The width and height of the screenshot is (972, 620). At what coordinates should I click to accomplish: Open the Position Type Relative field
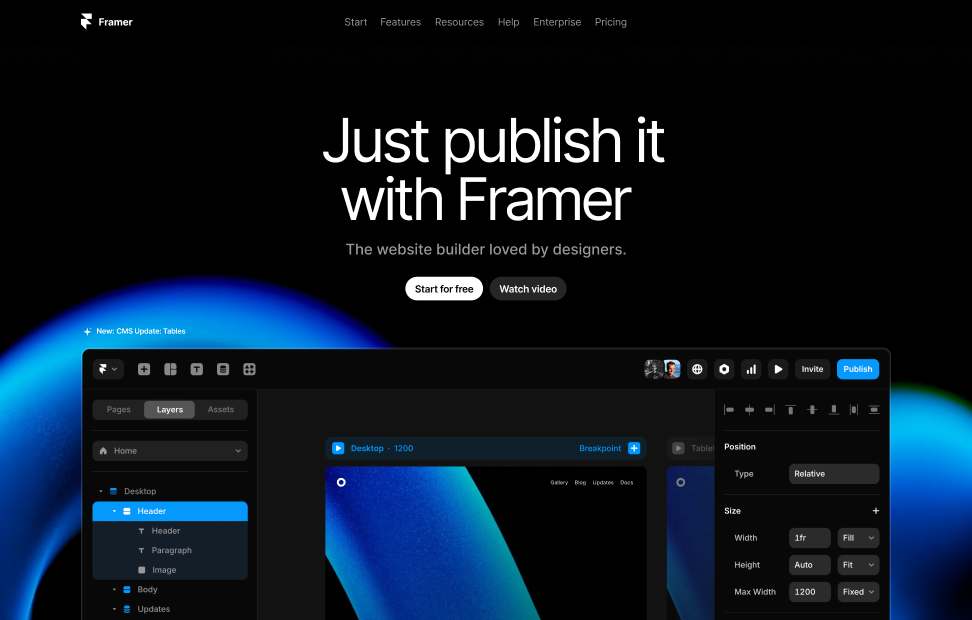(x=834, y=474)
